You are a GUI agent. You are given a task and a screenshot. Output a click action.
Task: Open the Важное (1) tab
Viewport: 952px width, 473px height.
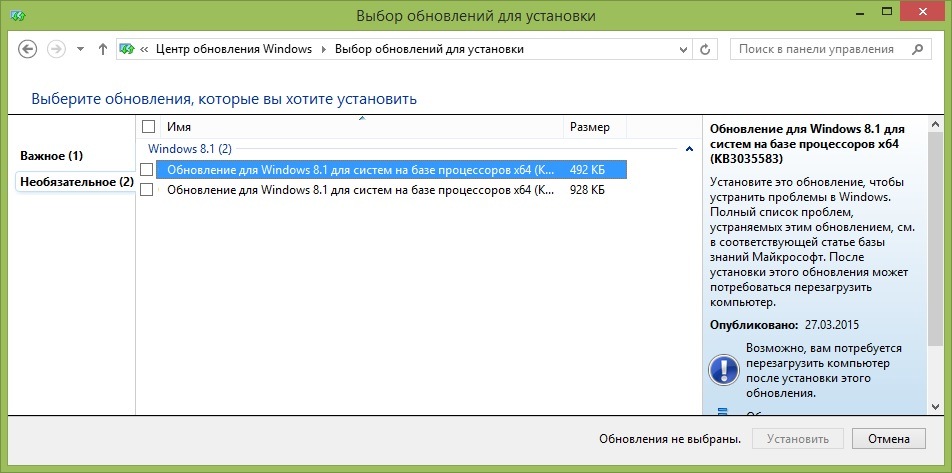click(x=52, y=155)
